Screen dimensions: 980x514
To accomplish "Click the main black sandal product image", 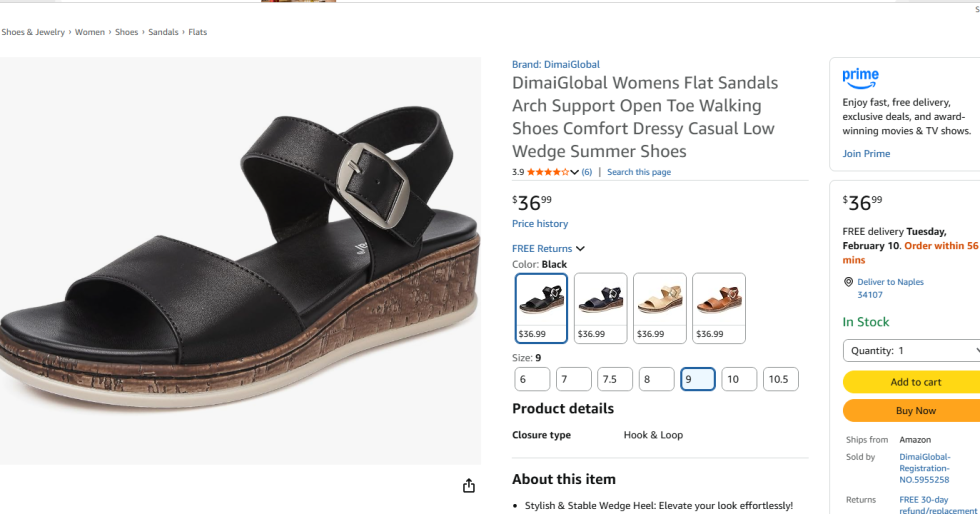I will point(240,260).
